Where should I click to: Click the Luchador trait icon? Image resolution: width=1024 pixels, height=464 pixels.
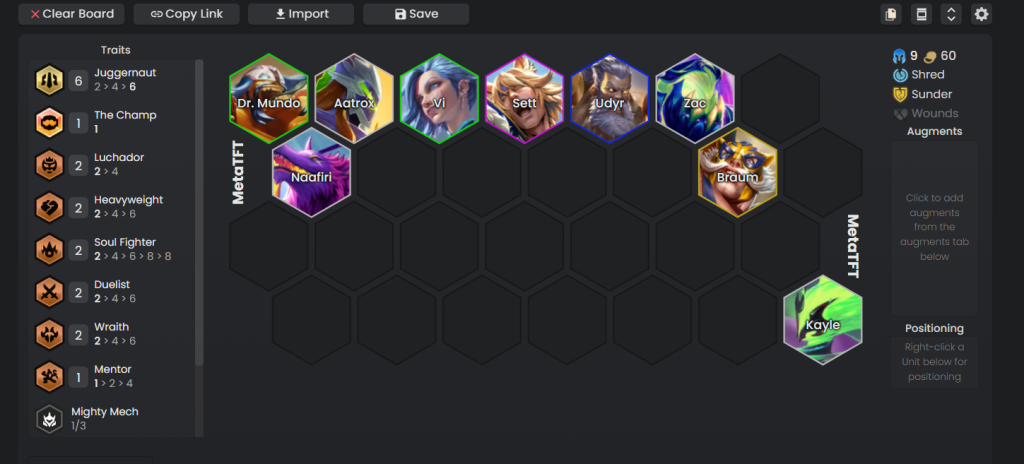click(50, 165)
